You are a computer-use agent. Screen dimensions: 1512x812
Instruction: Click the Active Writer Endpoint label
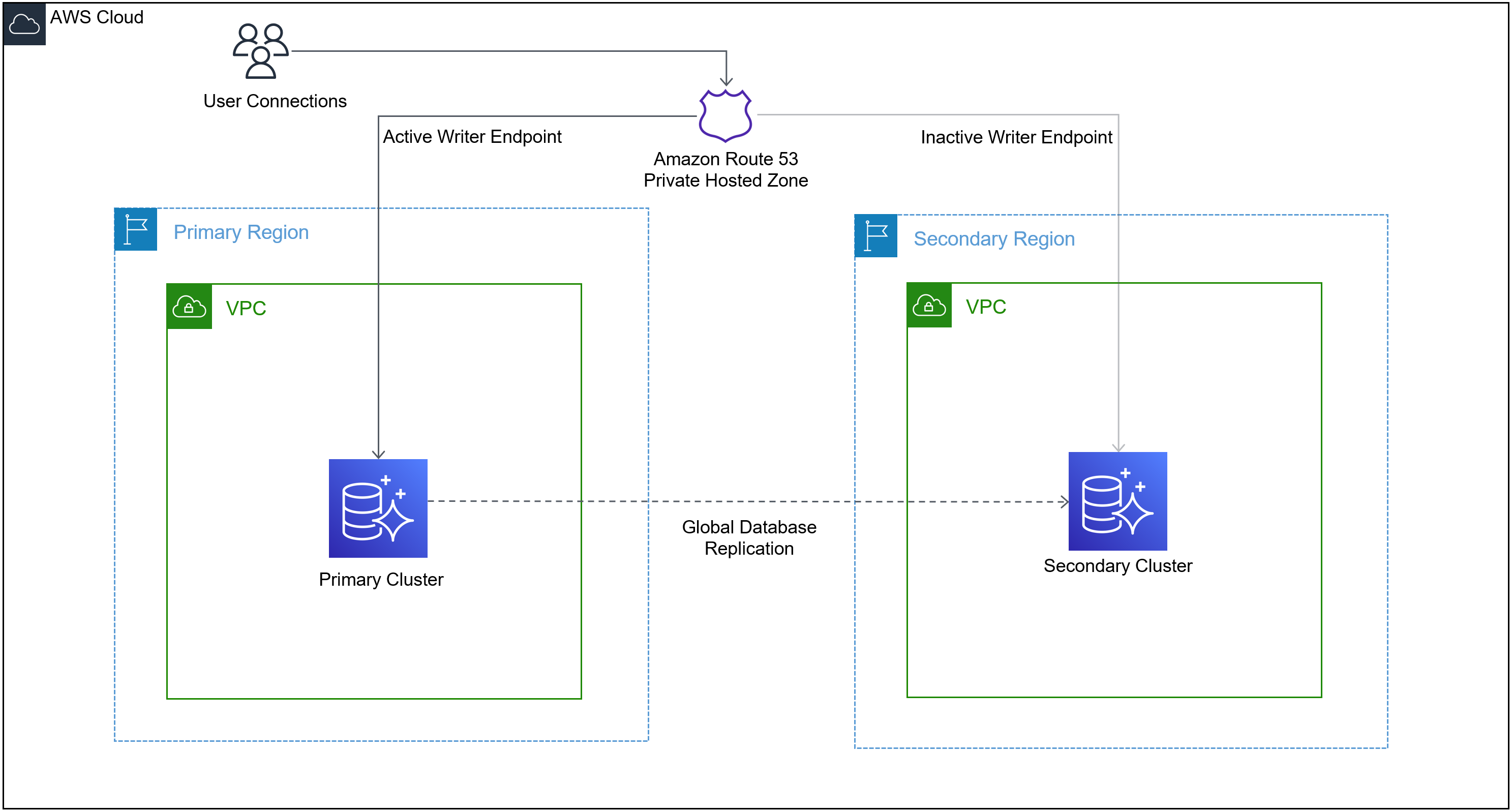(472, 137)
